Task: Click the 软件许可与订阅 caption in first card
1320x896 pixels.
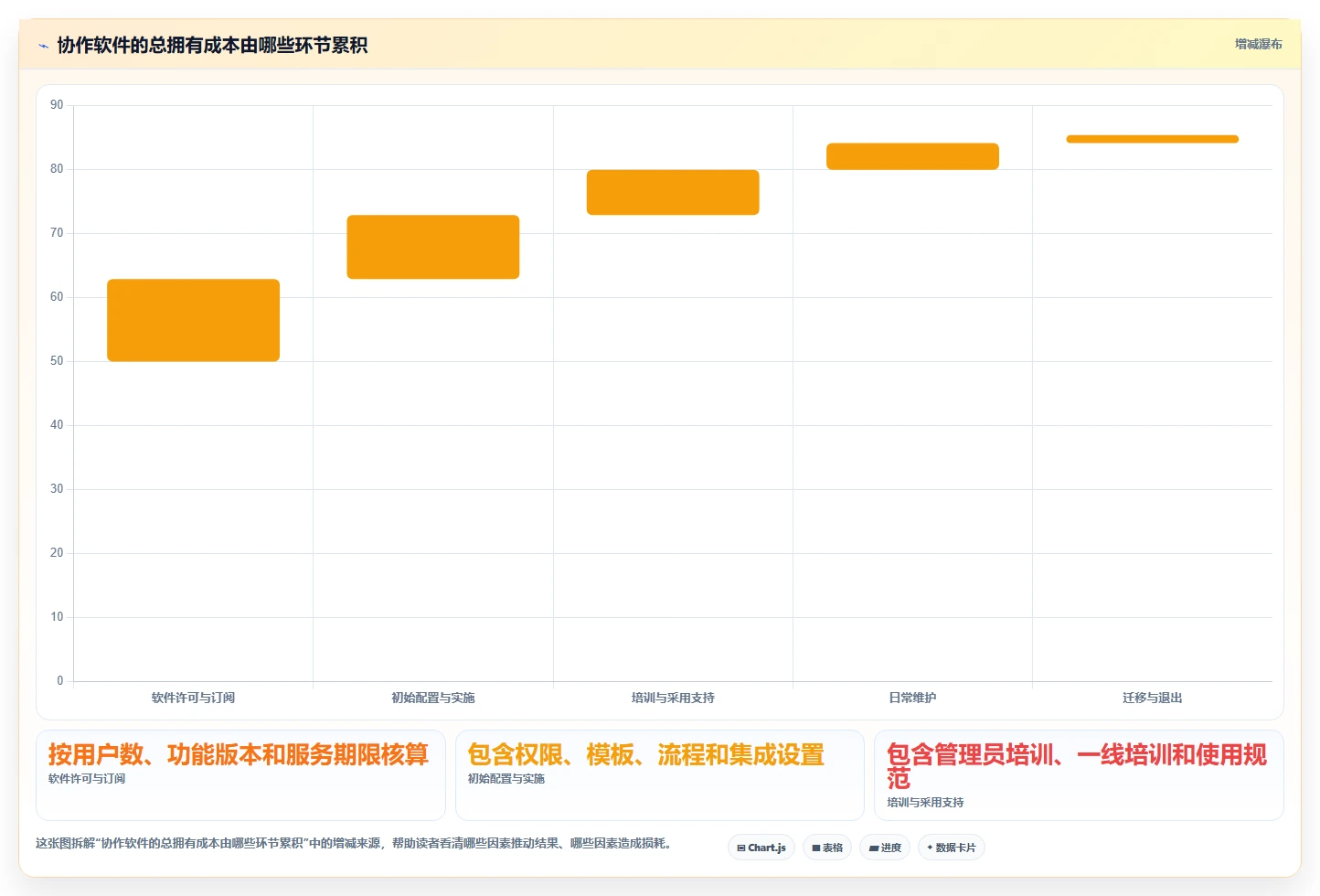Action: pos(87,779)
